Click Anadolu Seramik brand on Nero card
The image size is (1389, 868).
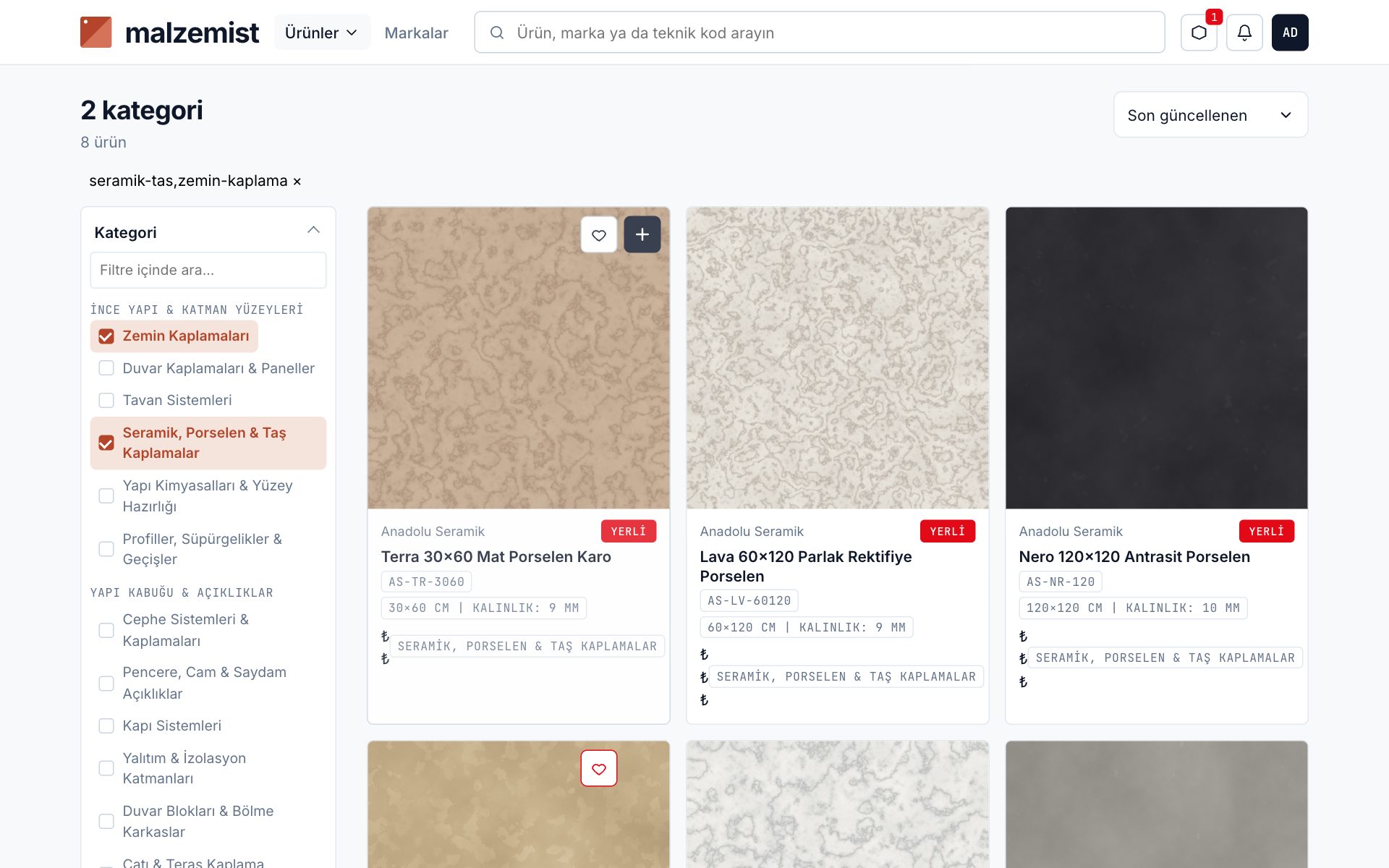click(x=1071, y=531)
